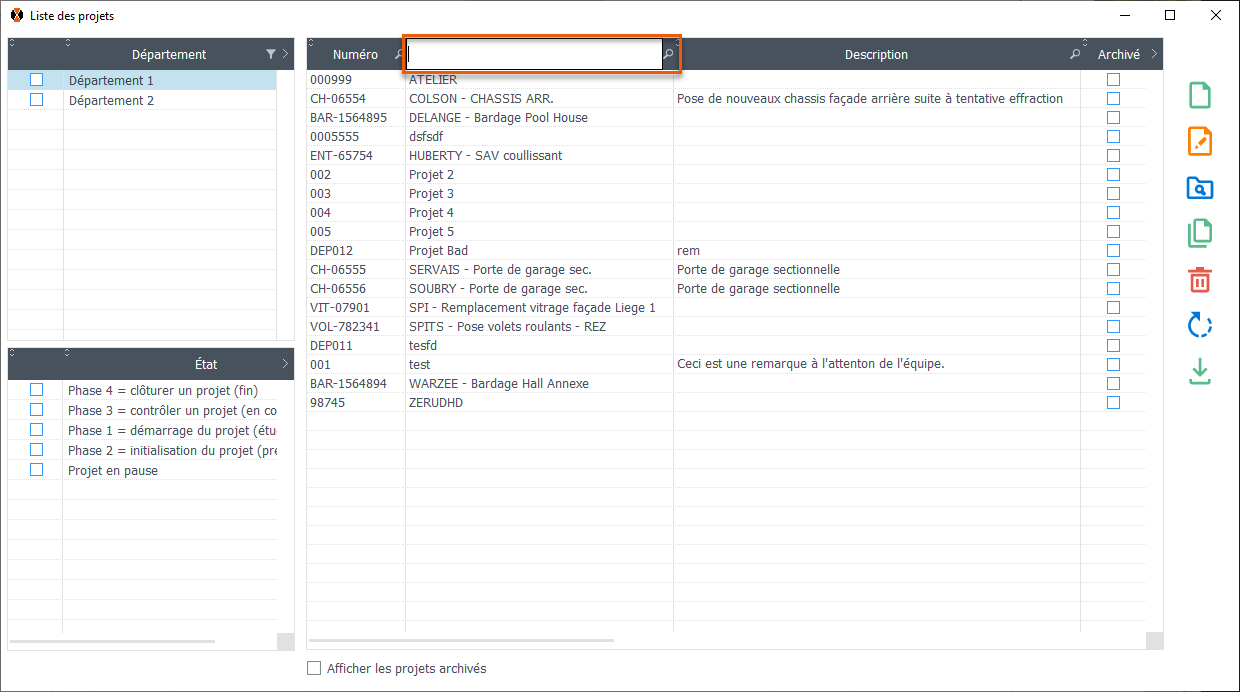Toggle Afficher les projets archivés checkbox
Screen dimensions: 1240x692
click(x=314, y=668)
